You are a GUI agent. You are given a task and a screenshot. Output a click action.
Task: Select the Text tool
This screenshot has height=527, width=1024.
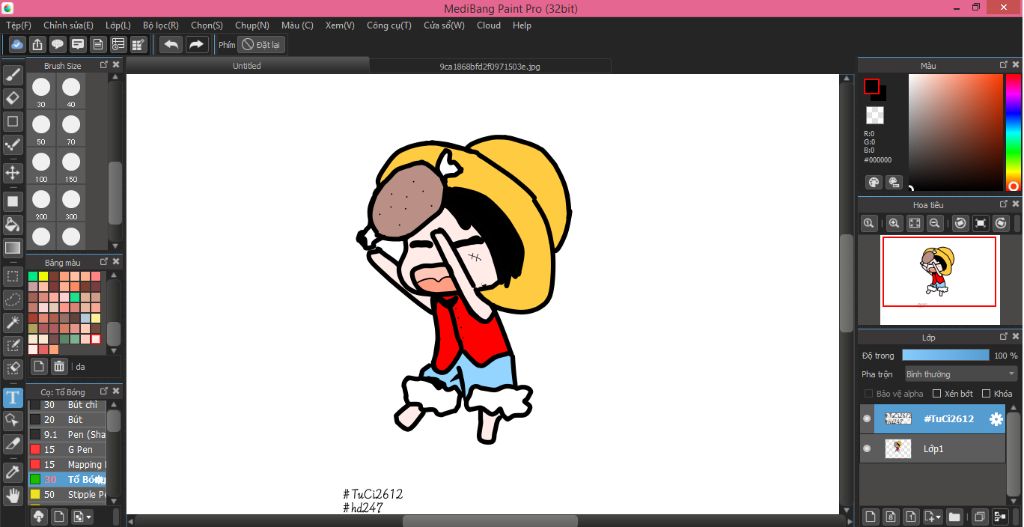(x=12, y=397)
